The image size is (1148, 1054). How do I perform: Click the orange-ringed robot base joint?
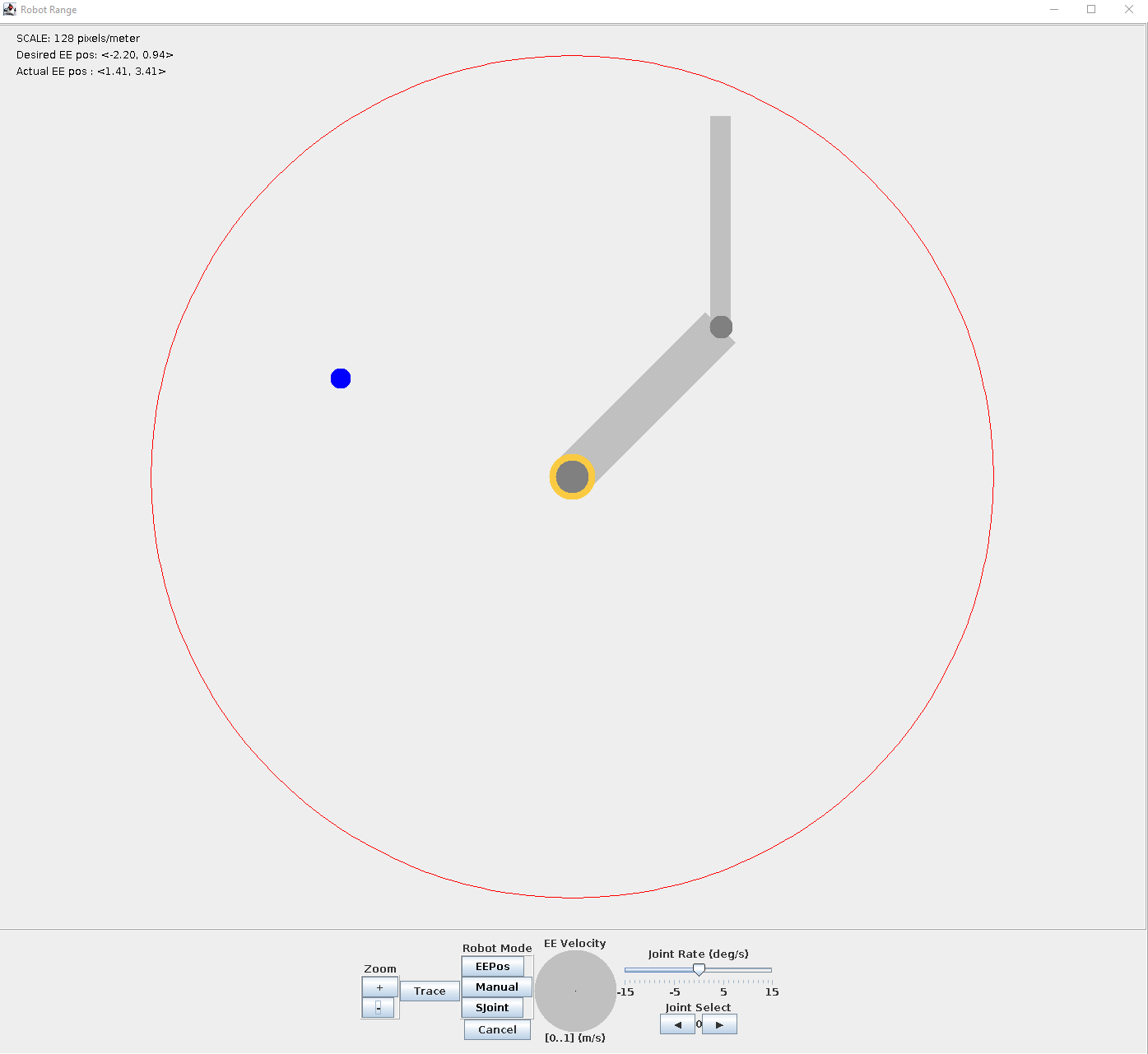(572, 476)
